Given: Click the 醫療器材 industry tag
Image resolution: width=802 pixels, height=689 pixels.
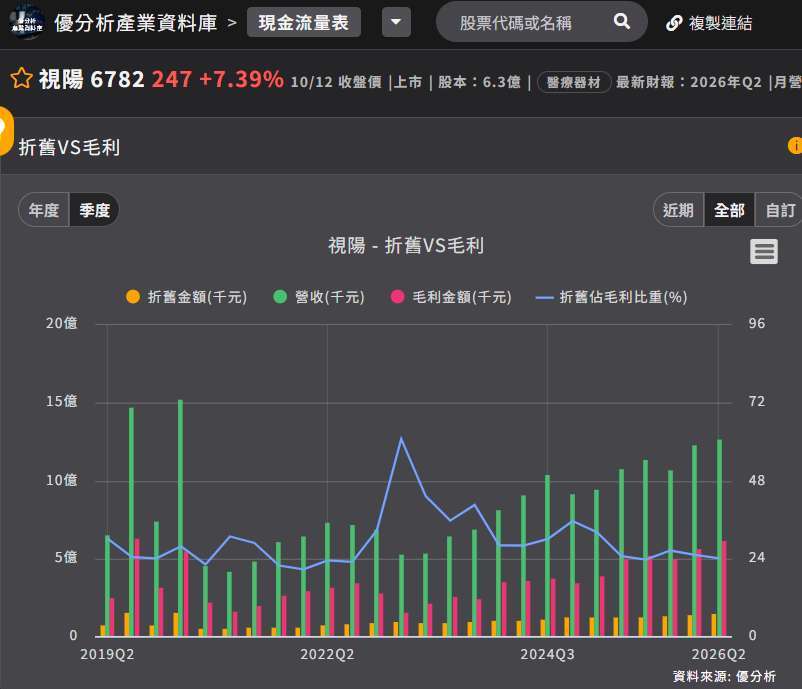Looking at the screenshot, I should tap(573, 82).
